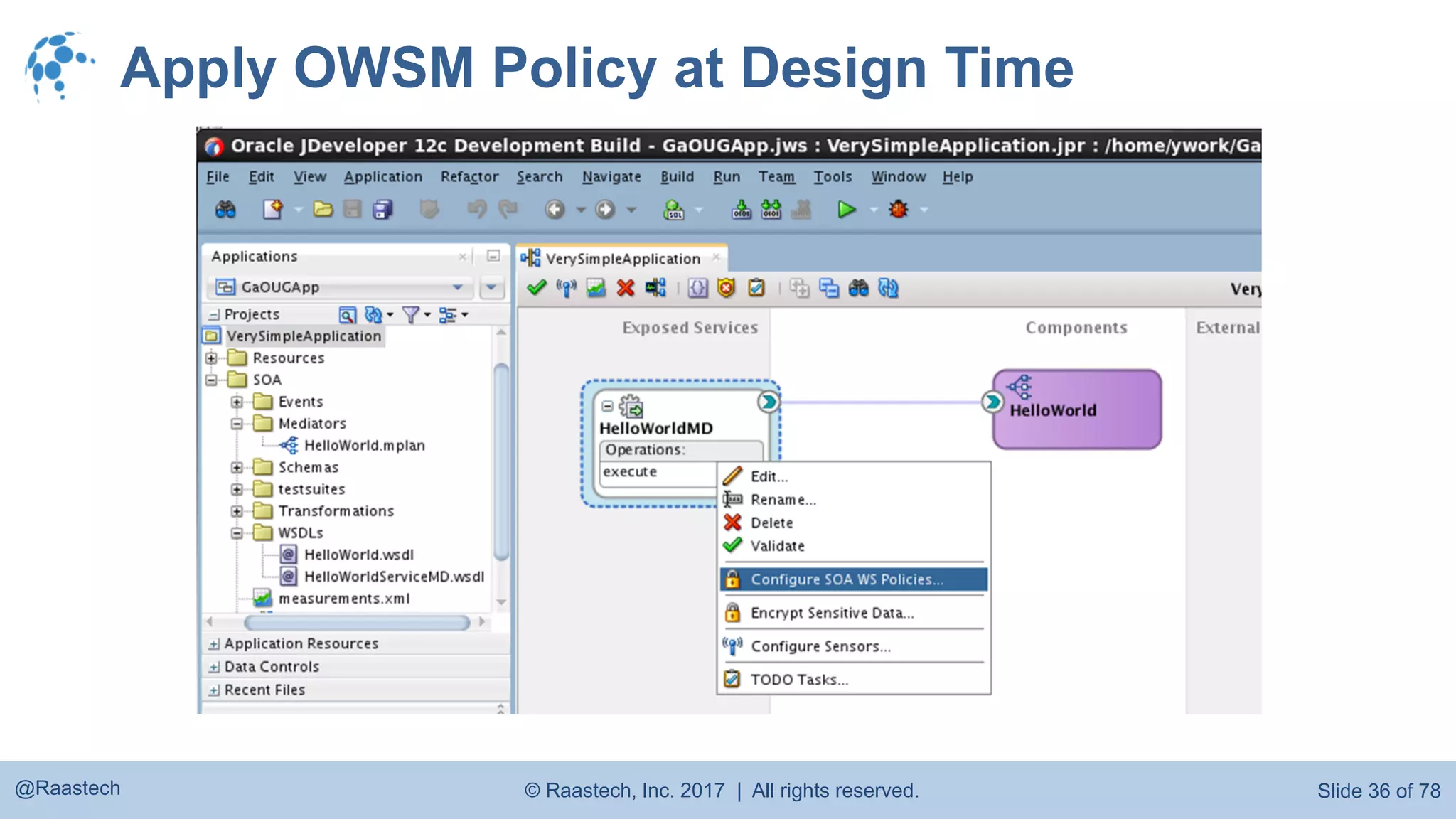Click the Save All toolbar icon

pyautogui.click(x=382, y=210)
